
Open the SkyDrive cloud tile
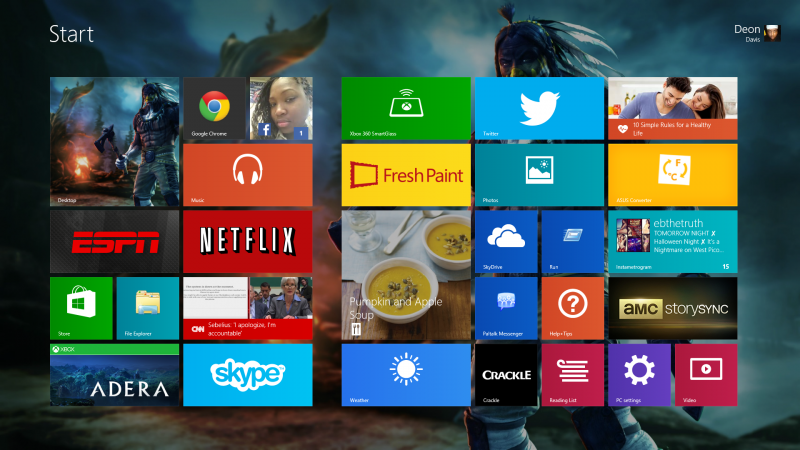coord(506,241)
